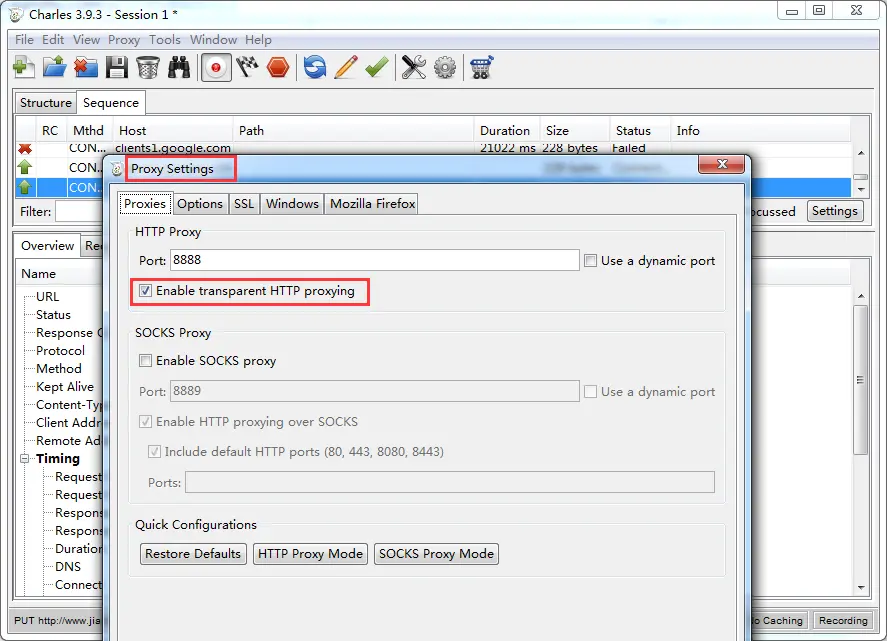
Task: Click the Restore Defaults button
Action: point(193,554)
